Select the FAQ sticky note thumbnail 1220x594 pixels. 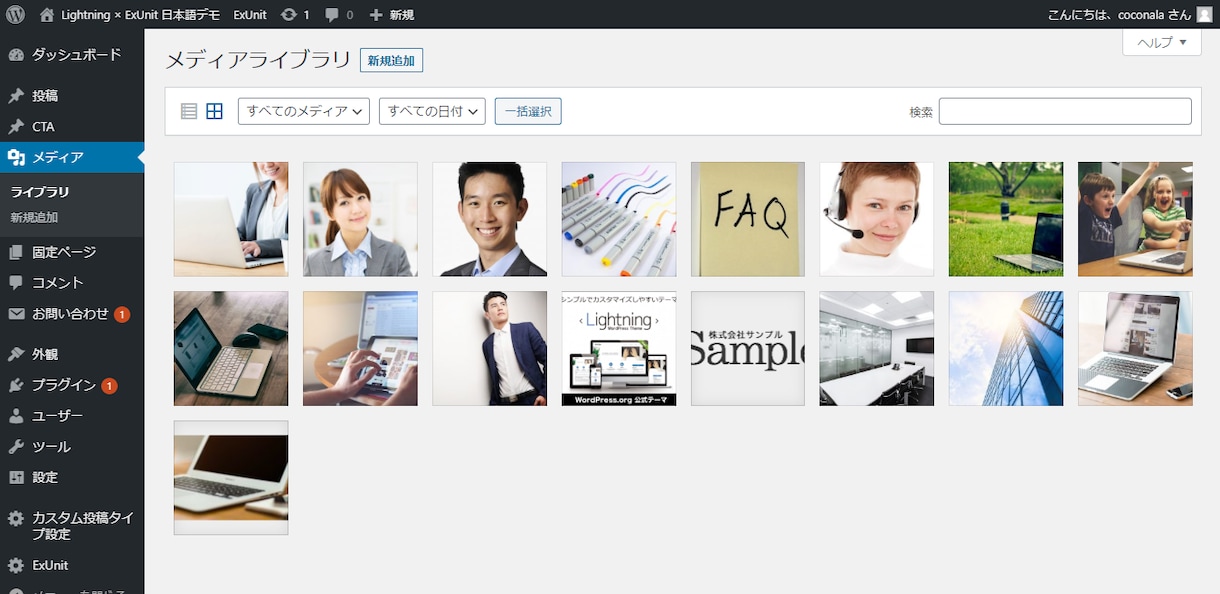tap(748, 219)
